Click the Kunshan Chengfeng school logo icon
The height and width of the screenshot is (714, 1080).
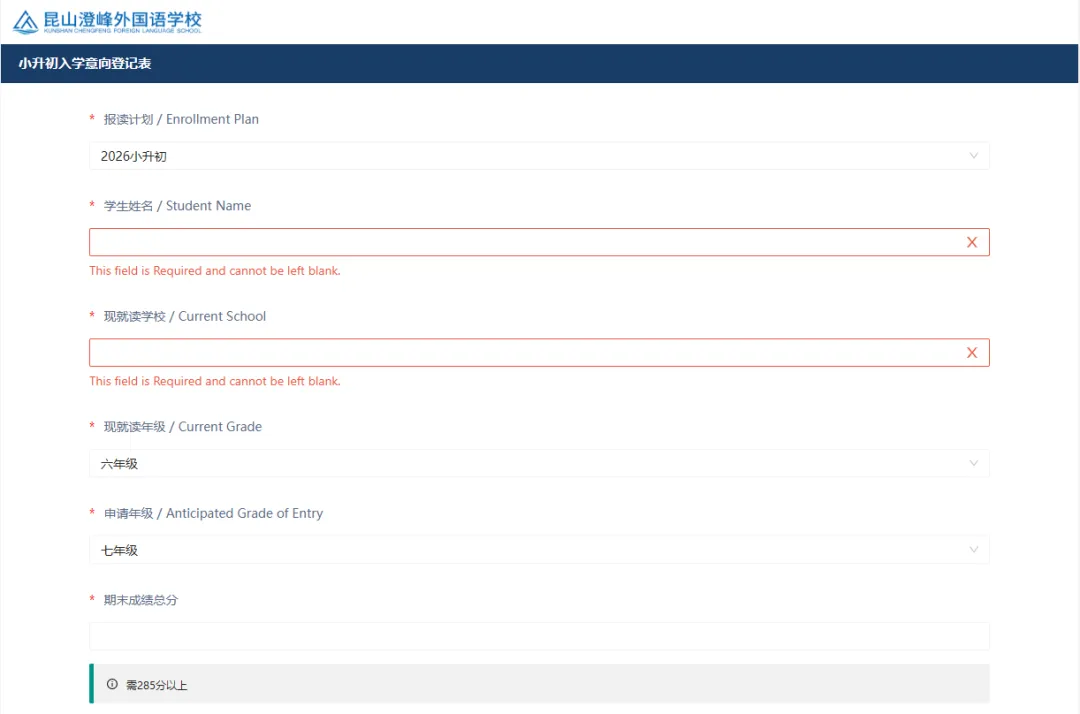tap(26, 22)
